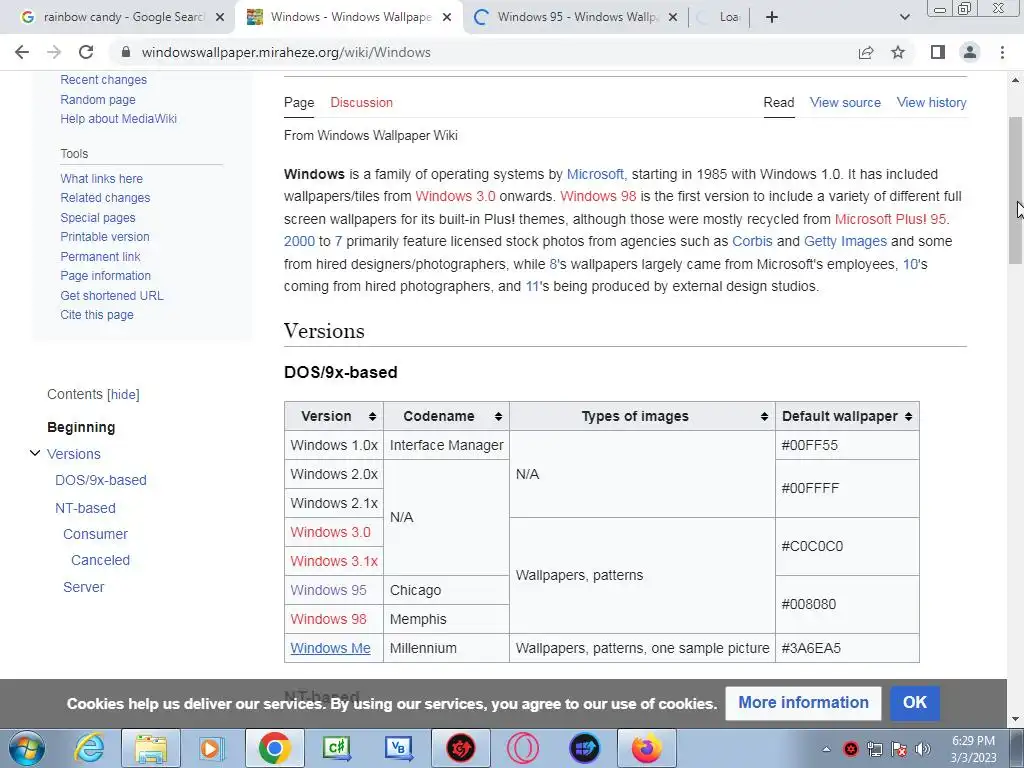Image resolution: width=1024 pixels, height=768 pixels.
Task: Open the View source tab
Action: pos(845,103)
